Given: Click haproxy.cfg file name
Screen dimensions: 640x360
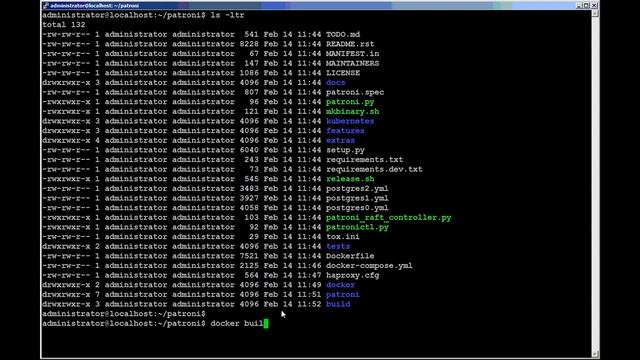Looking at the screenshot, I should [x=352, y=276].
